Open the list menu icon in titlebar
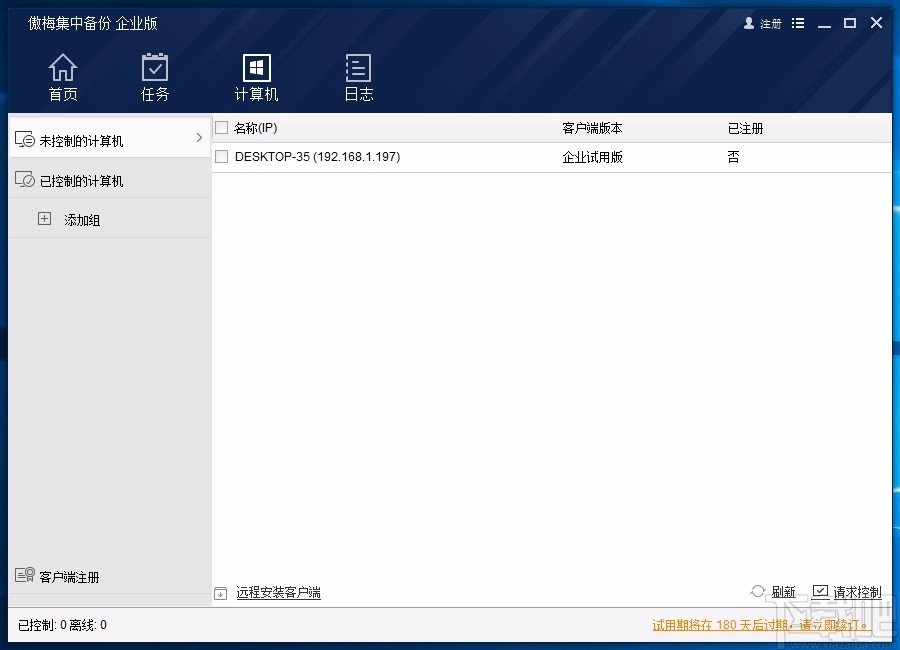The width and height of the screenshot is (900, 650). pyautogui.click(x=797, y=22)
